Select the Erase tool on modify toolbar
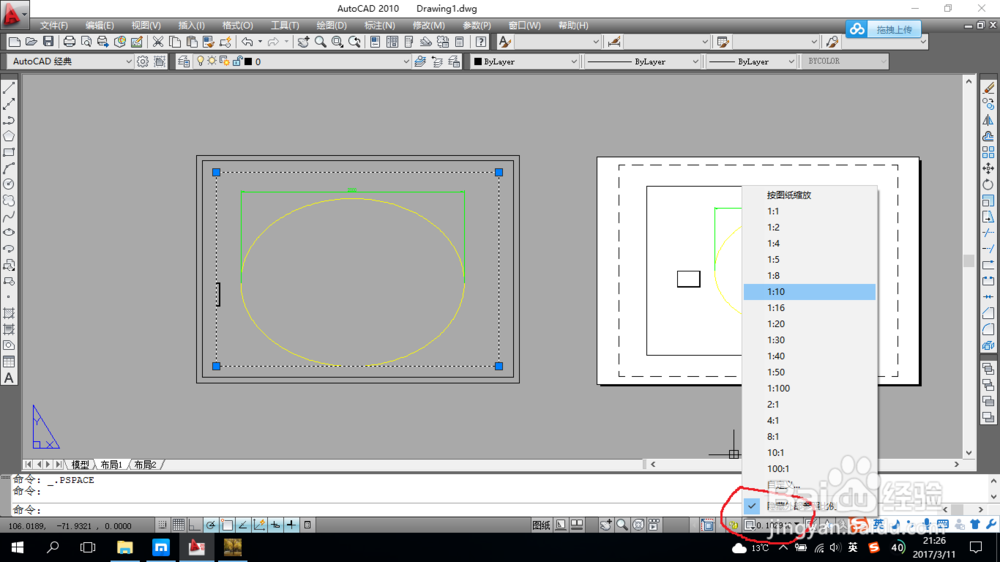Screen dimensions: 1000x562 988,88
